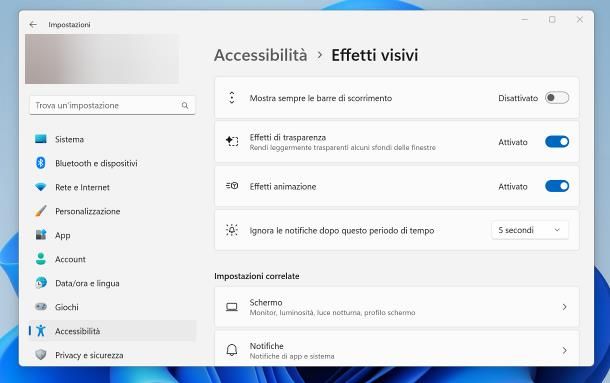Click the Account person icon

[x=41, y=259]
